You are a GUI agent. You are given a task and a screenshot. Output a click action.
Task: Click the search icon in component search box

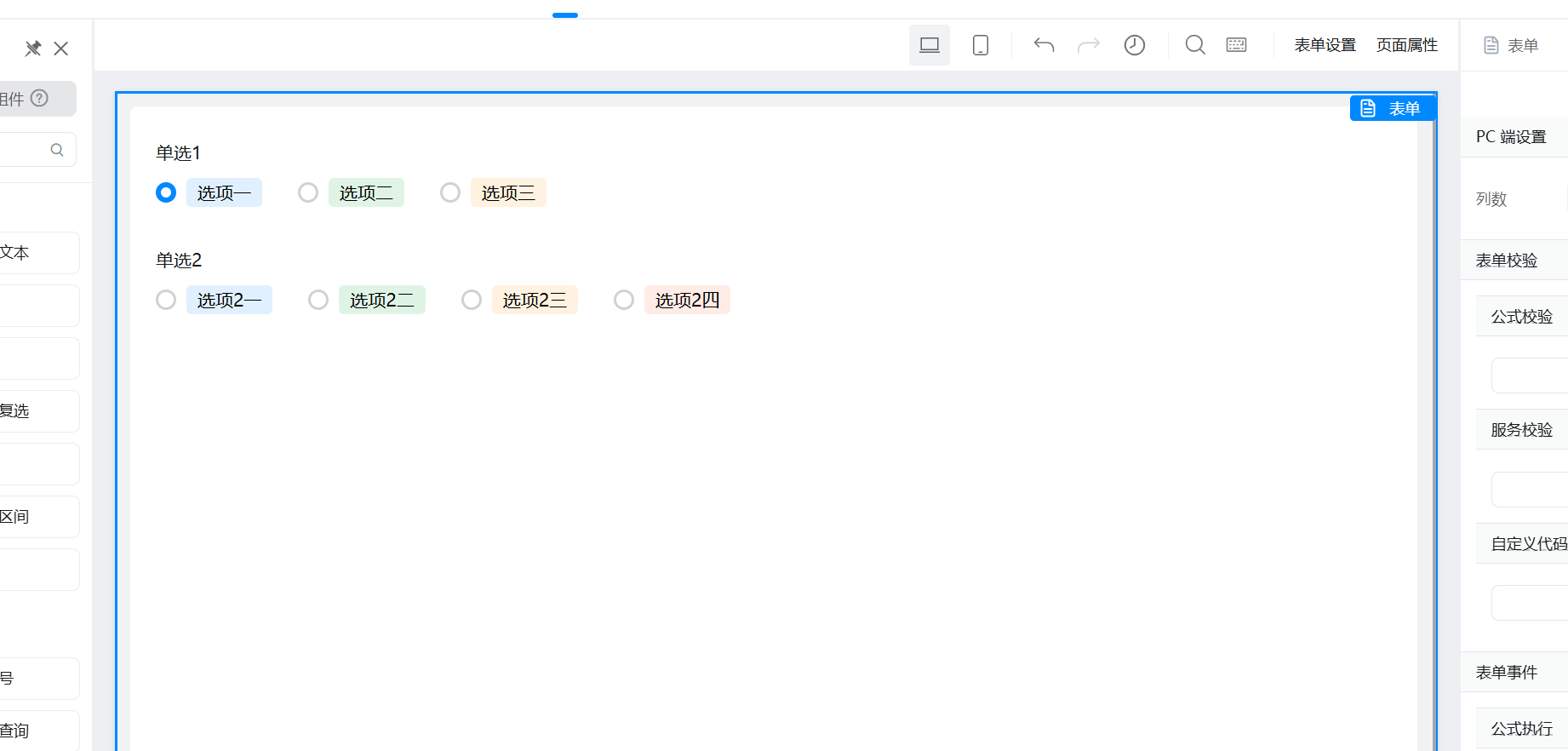(x=57, y=150)
